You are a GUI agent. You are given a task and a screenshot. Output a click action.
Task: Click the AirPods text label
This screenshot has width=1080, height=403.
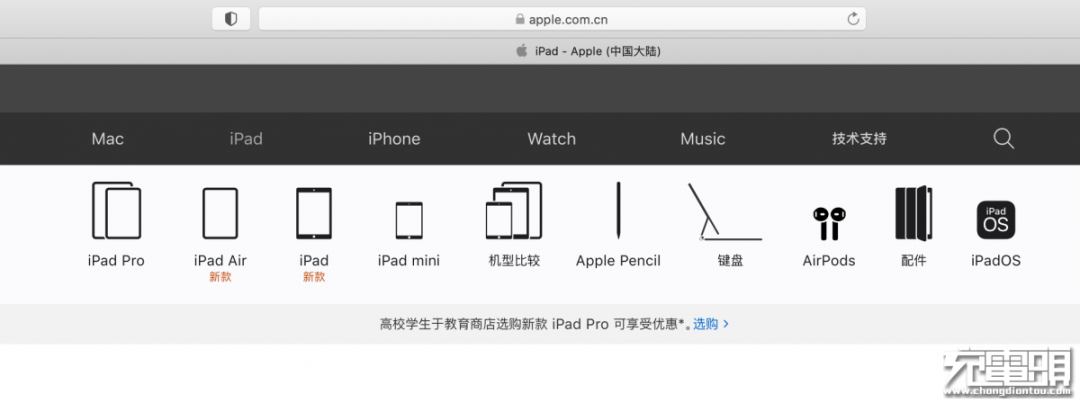coord(829,260)
